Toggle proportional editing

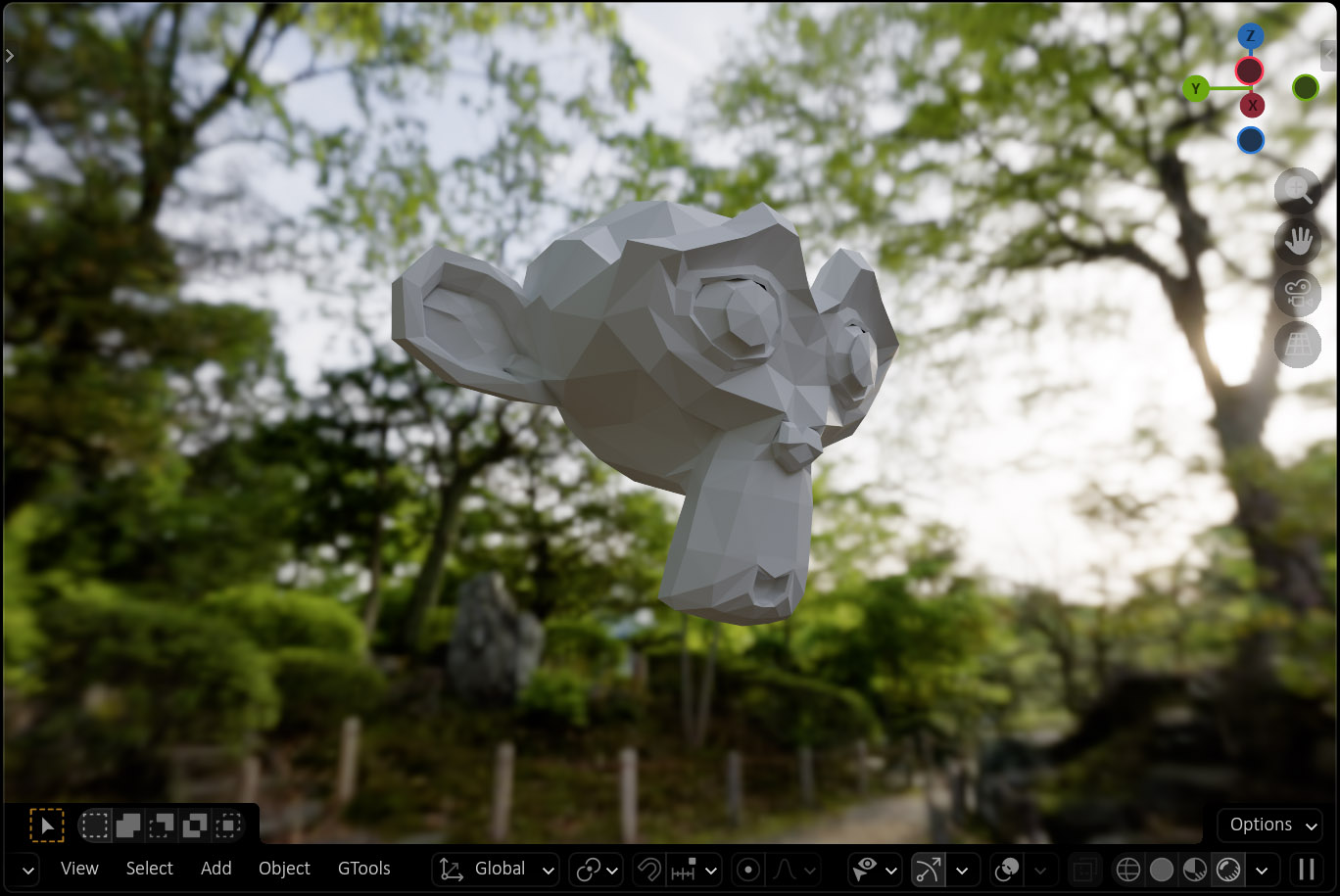coord(749,869)
